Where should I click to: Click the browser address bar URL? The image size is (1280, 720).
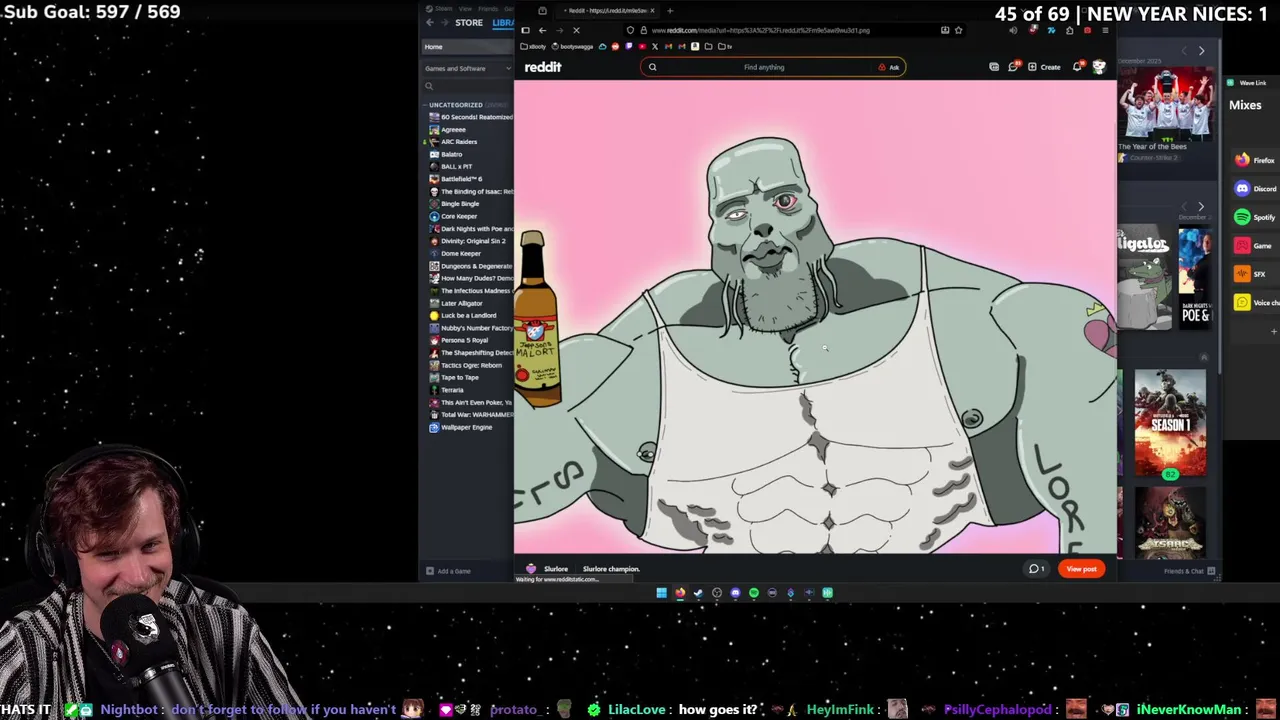(760, 30)
